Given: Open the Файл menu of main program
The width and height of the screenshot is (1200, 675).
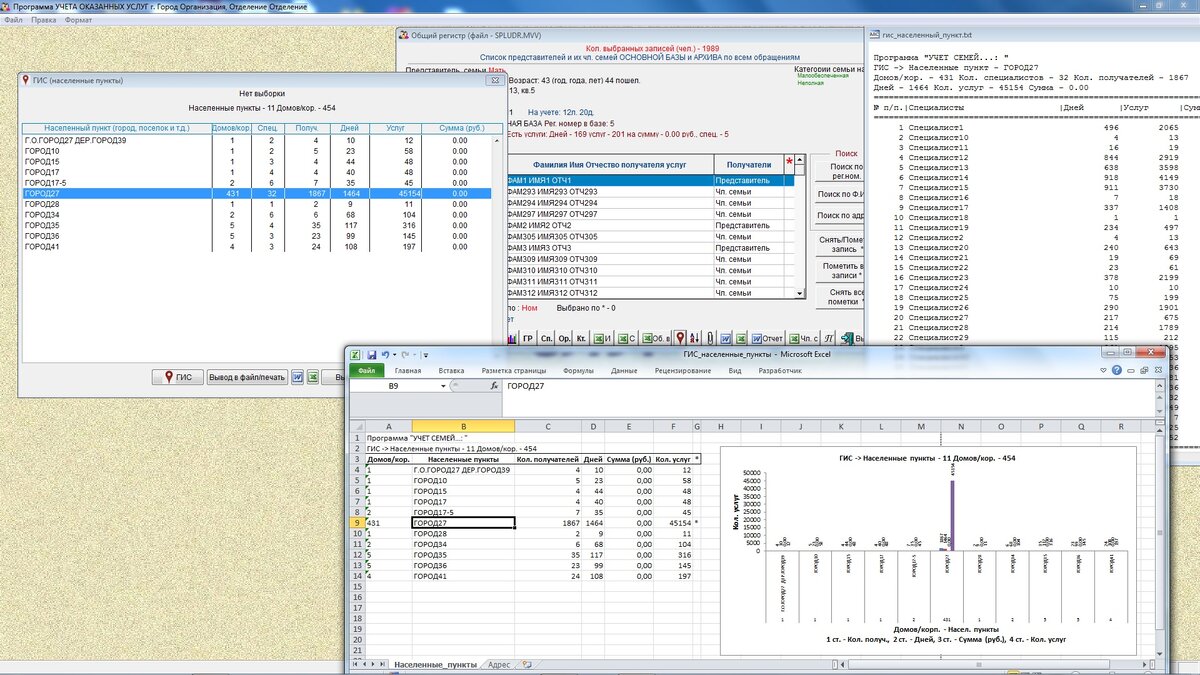Looking at the screenshot, I should point(12,20).
